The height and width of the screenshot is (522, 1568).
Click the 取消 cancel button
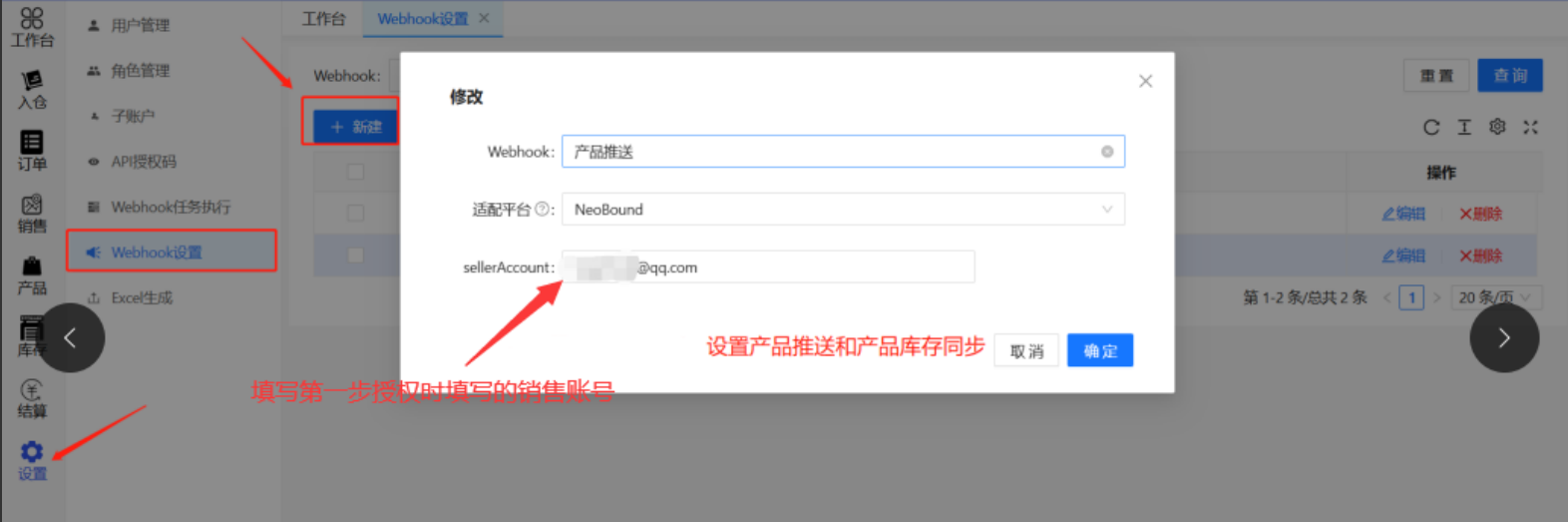[x=1026, y=351]
